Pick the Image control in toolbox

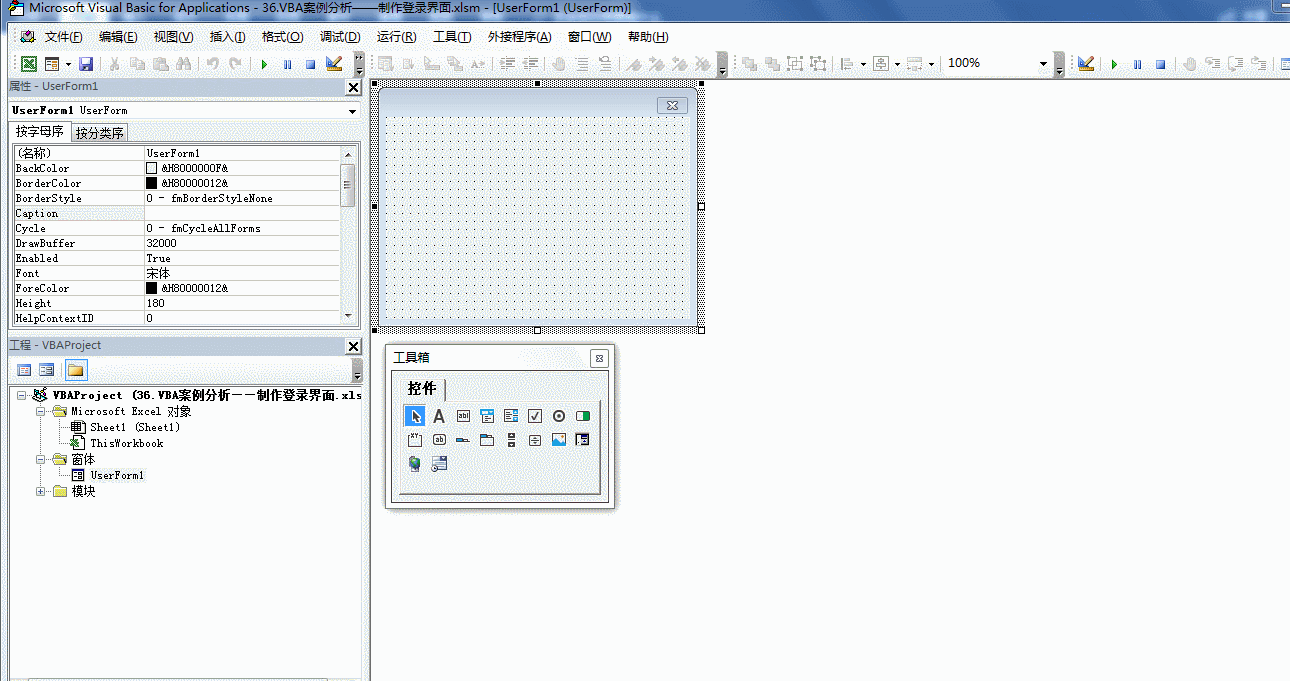pyautogui.click(x=559, y=440)
